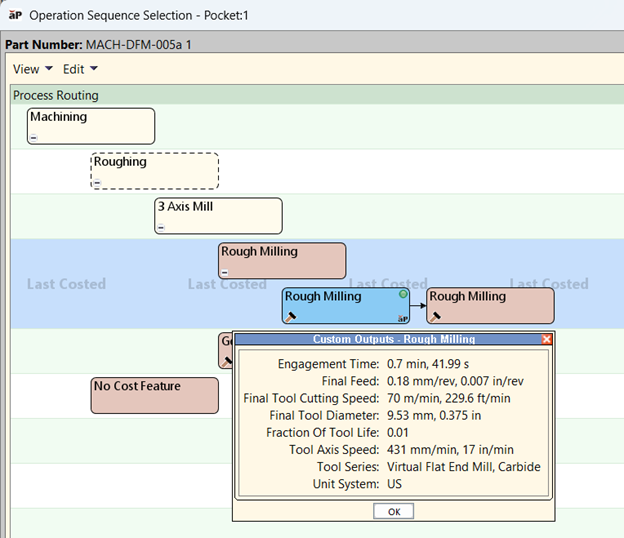Open the View menu

pyautogui.click(x=32, y=69)
